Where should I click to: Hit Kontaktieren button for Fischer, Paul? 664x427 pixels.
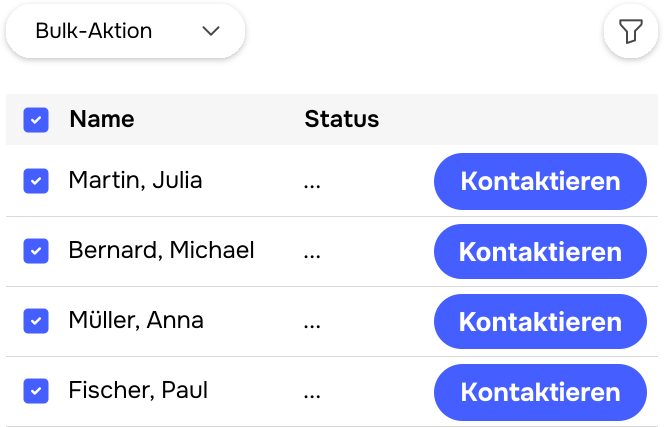click(540, 392)
